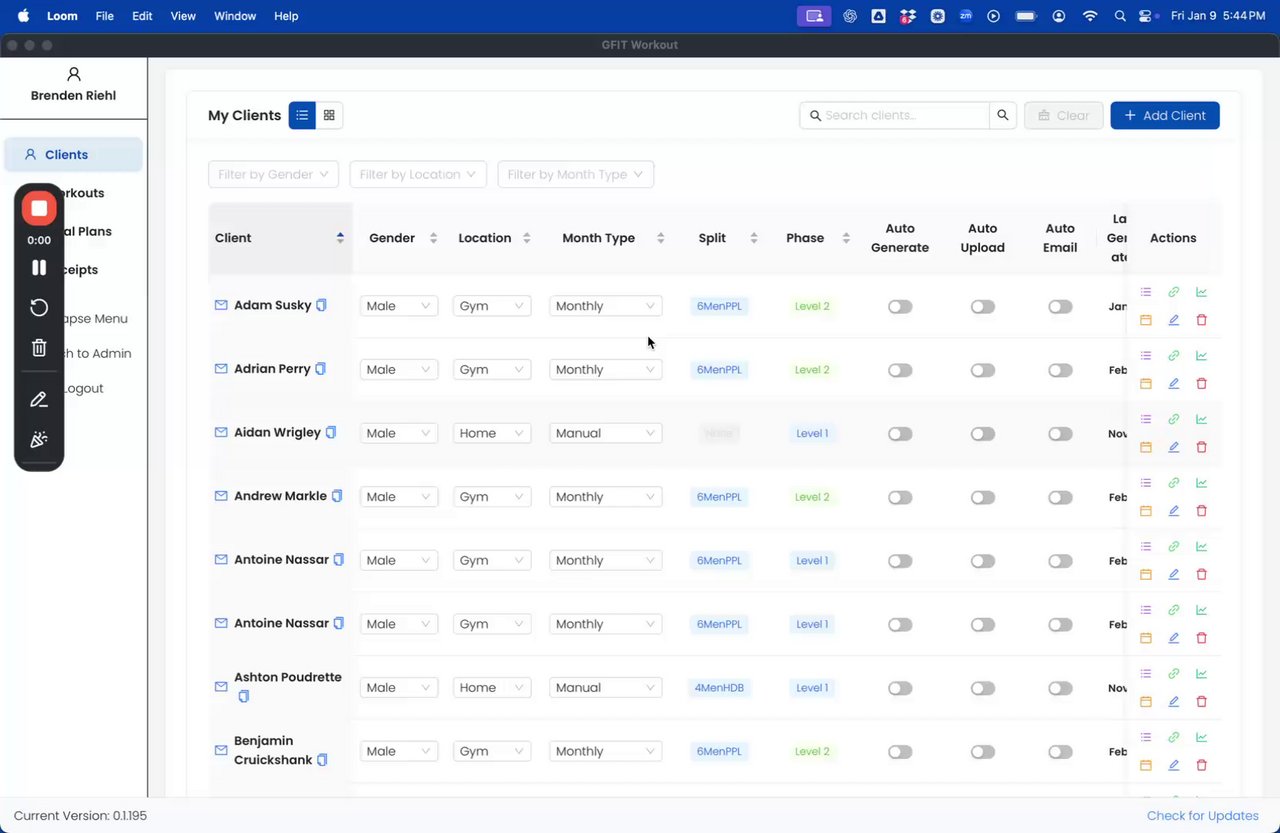Screen dimensions: 1280x833
Task: Sort by the Gender column header
Action: (403, 238)
